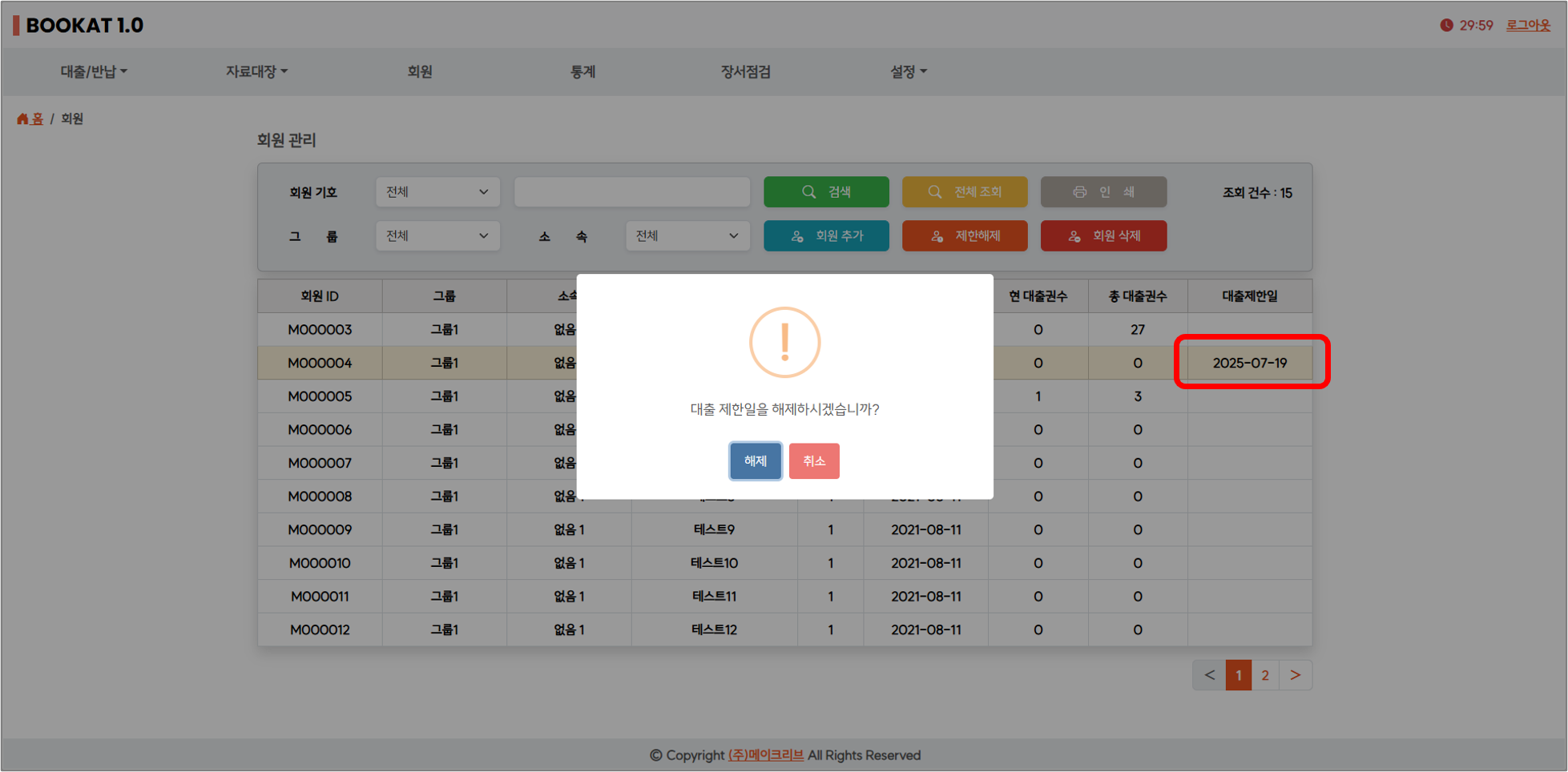Confirm with the 해제 button
Viewport: 1568px width, 772px height.
click(x=755, y=461)
